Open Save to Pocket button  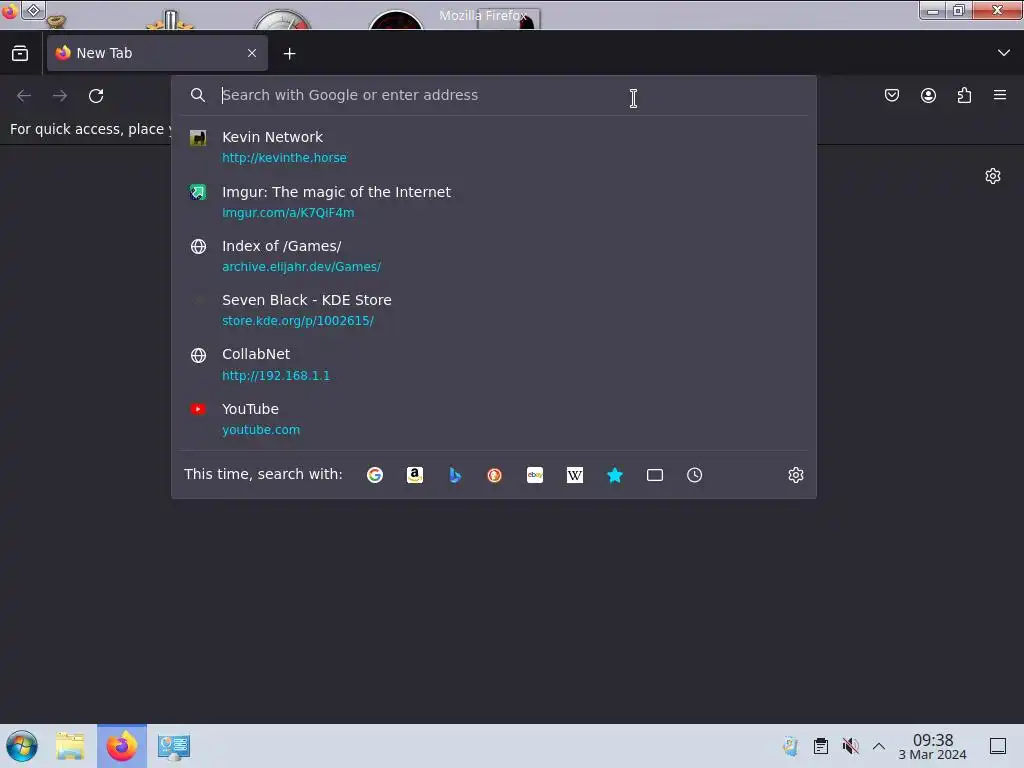[x=891, y=95]
